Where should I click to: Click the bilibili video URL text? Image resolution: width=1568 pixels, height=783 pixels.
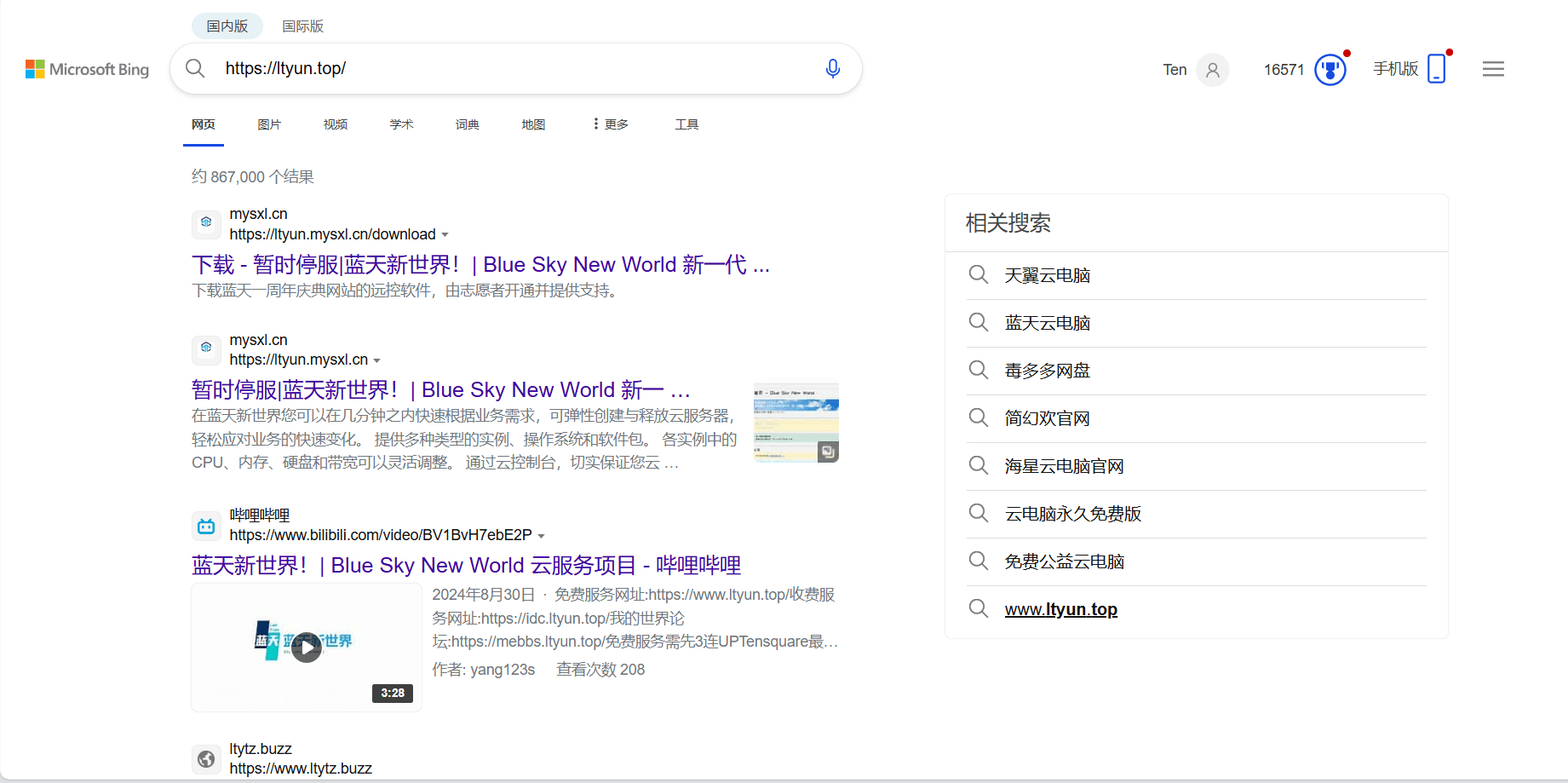tap(381, 535)
